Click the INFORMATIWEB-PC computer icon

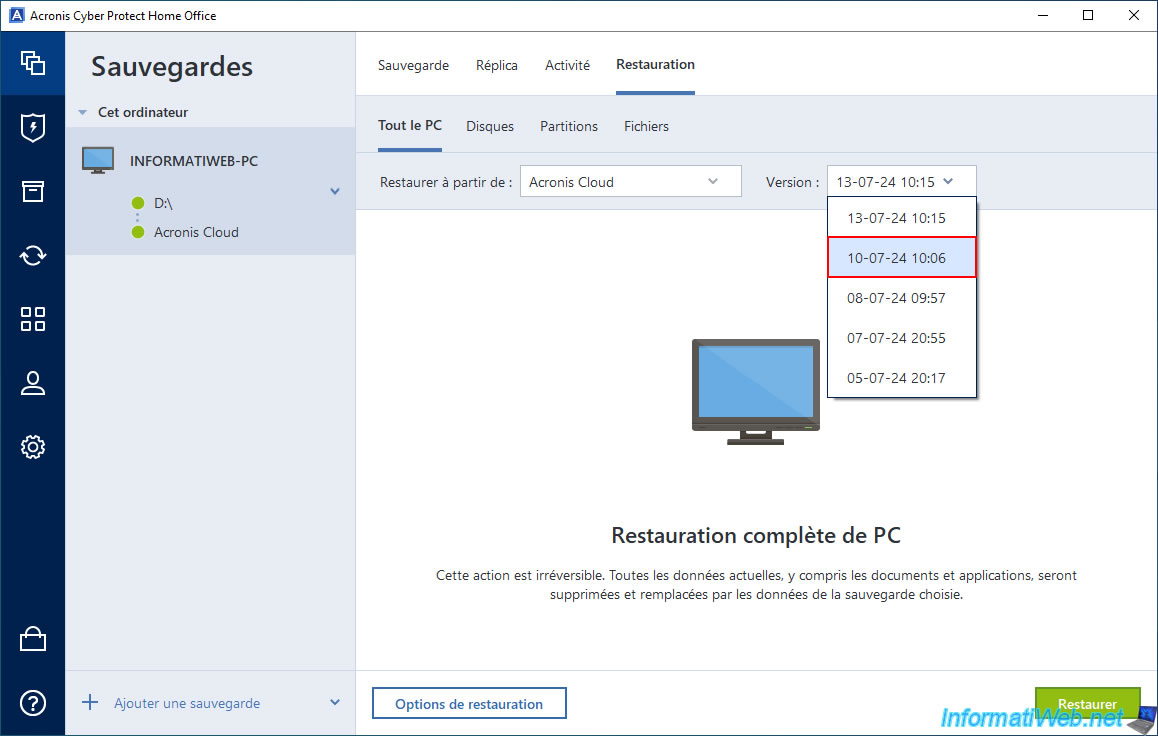97,160
